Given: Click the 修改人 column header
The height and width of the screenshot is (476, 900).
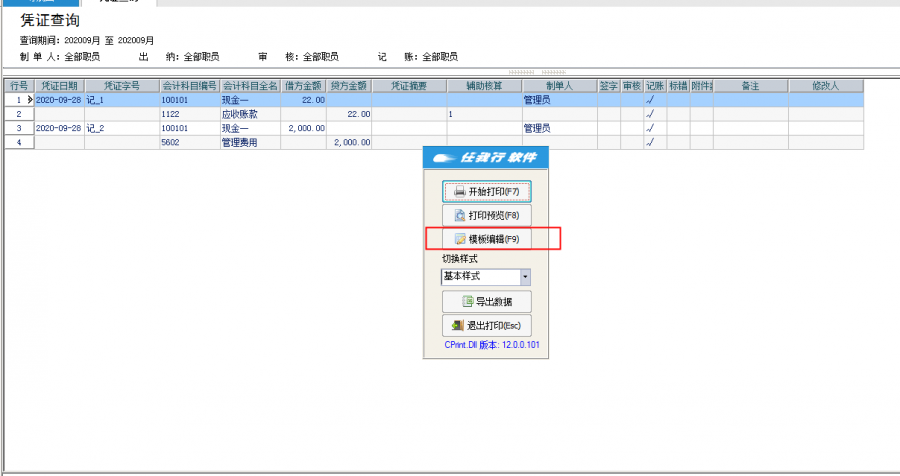Looking at the screenshot, I should pos(826,86).
